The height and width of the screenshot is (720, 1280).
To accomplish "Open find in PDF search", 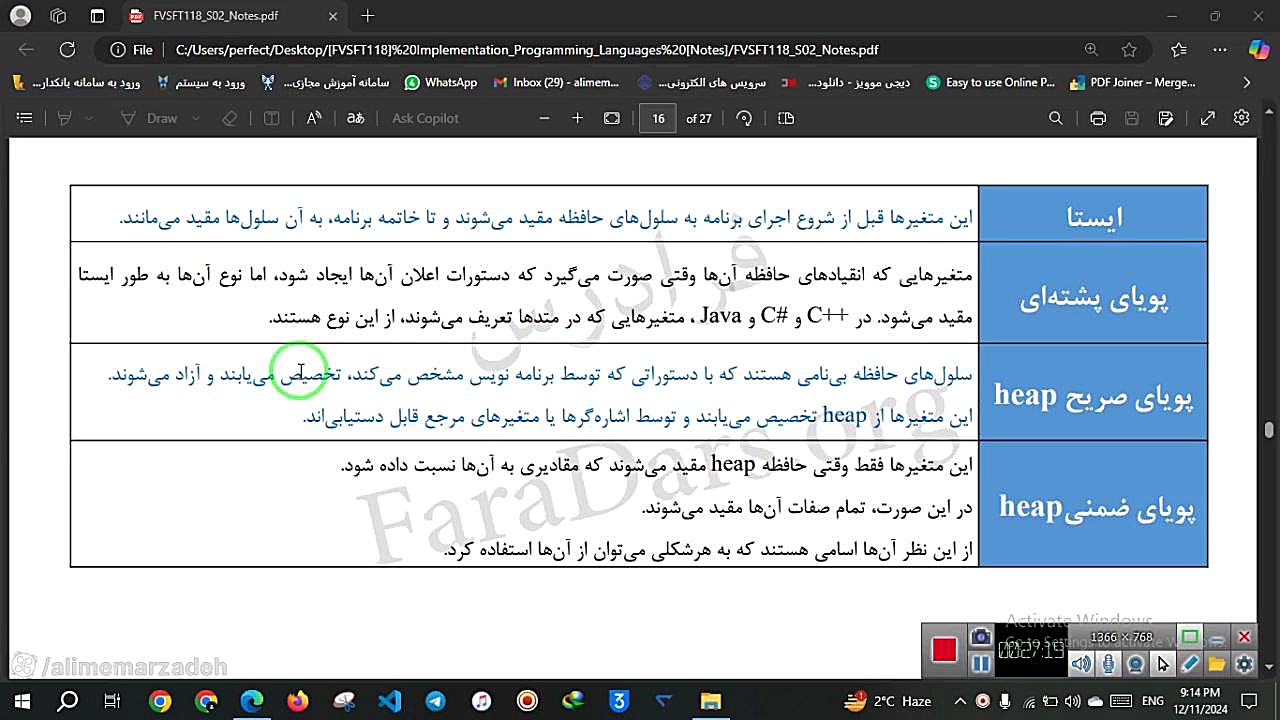I will (1056, 118).
